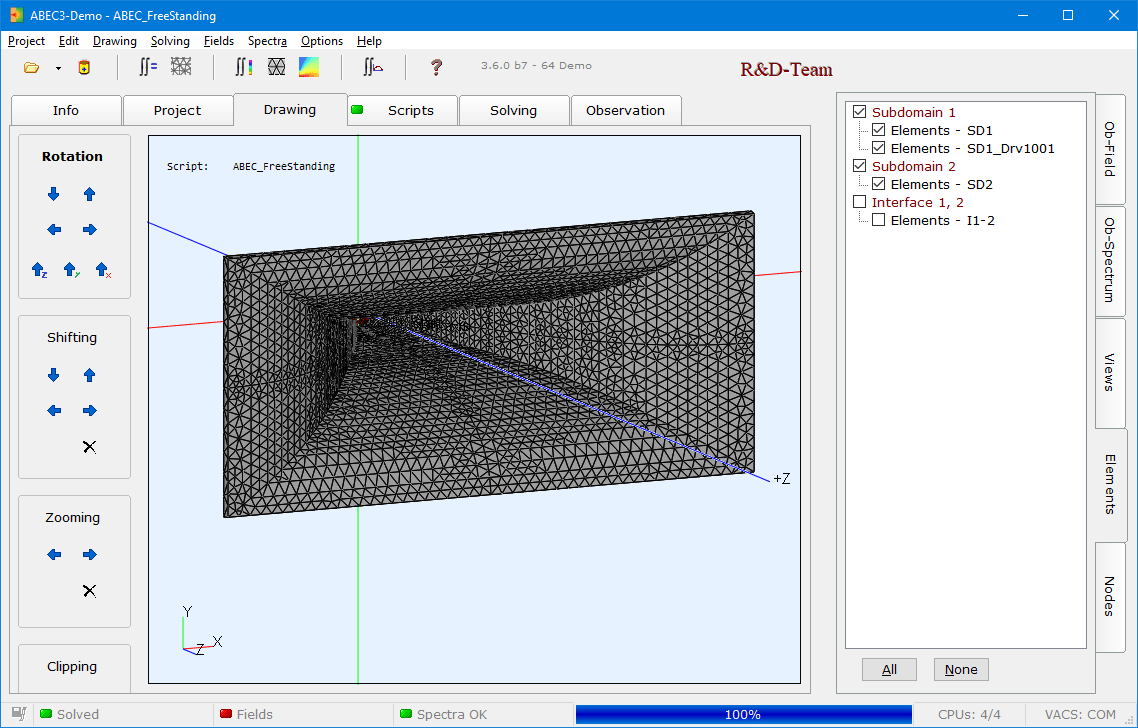Rotate about the Z axis
The height and width of the screenshot is (728, 1138).
pyautogui.click(x=39, y=270)
